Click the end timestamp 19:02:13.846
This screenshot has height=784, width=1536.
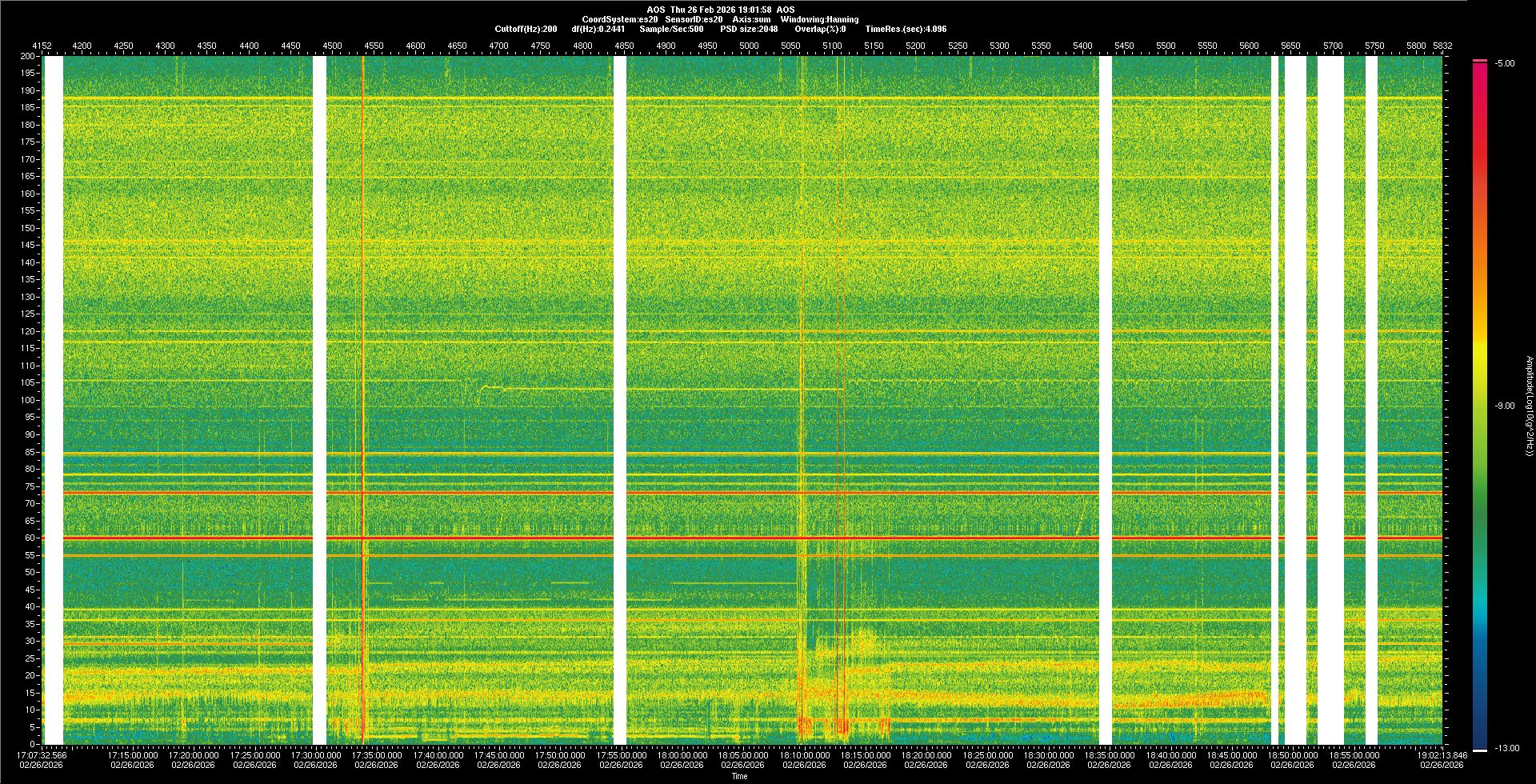tap(1441, 754)
